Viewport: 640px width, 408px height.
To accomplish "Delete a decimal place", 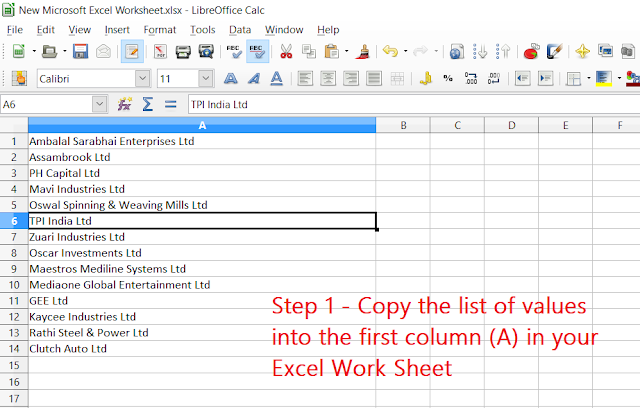I will click(x=494, y=78).
